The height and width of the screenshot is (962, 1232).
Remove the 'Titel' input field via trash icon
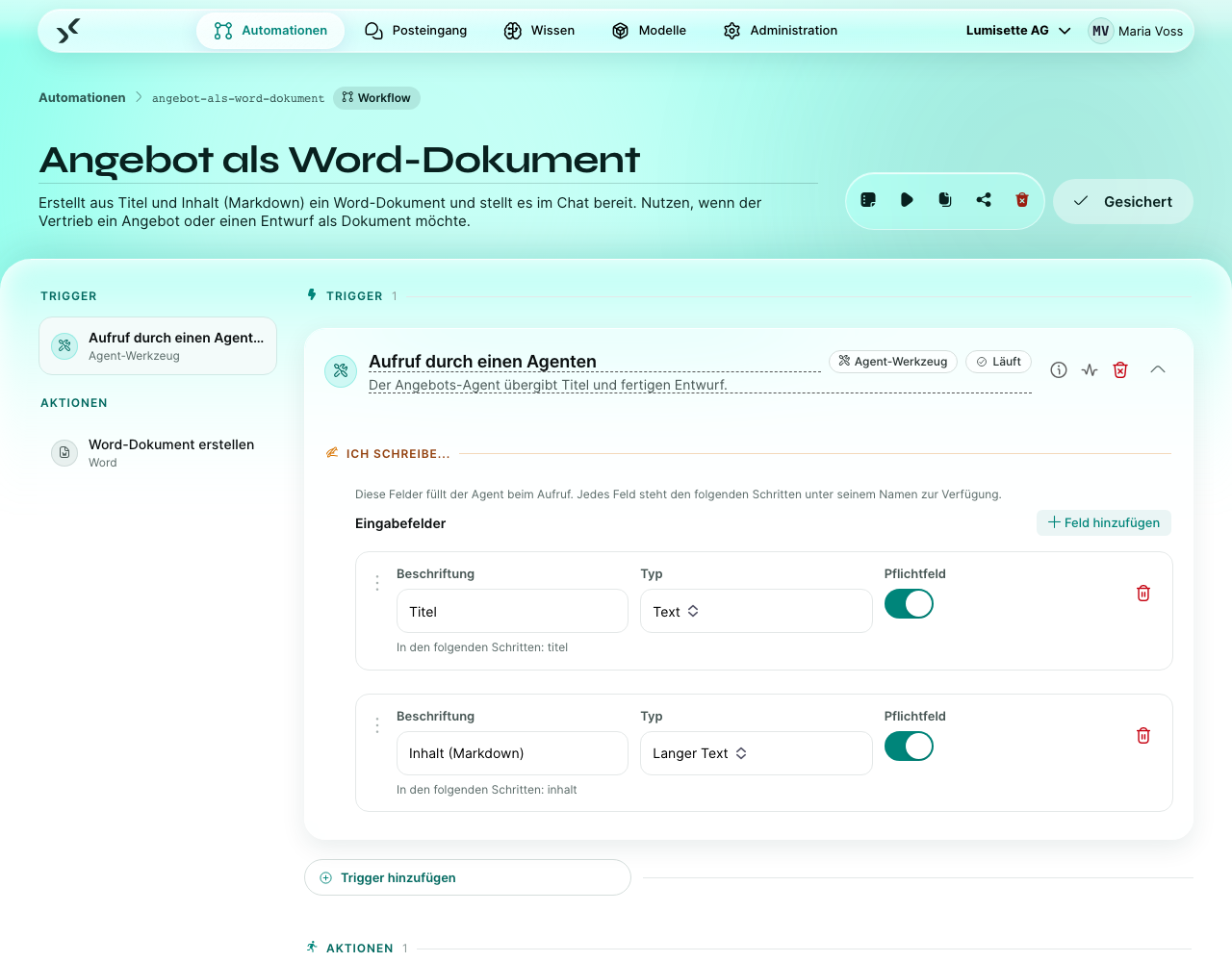1143,594
